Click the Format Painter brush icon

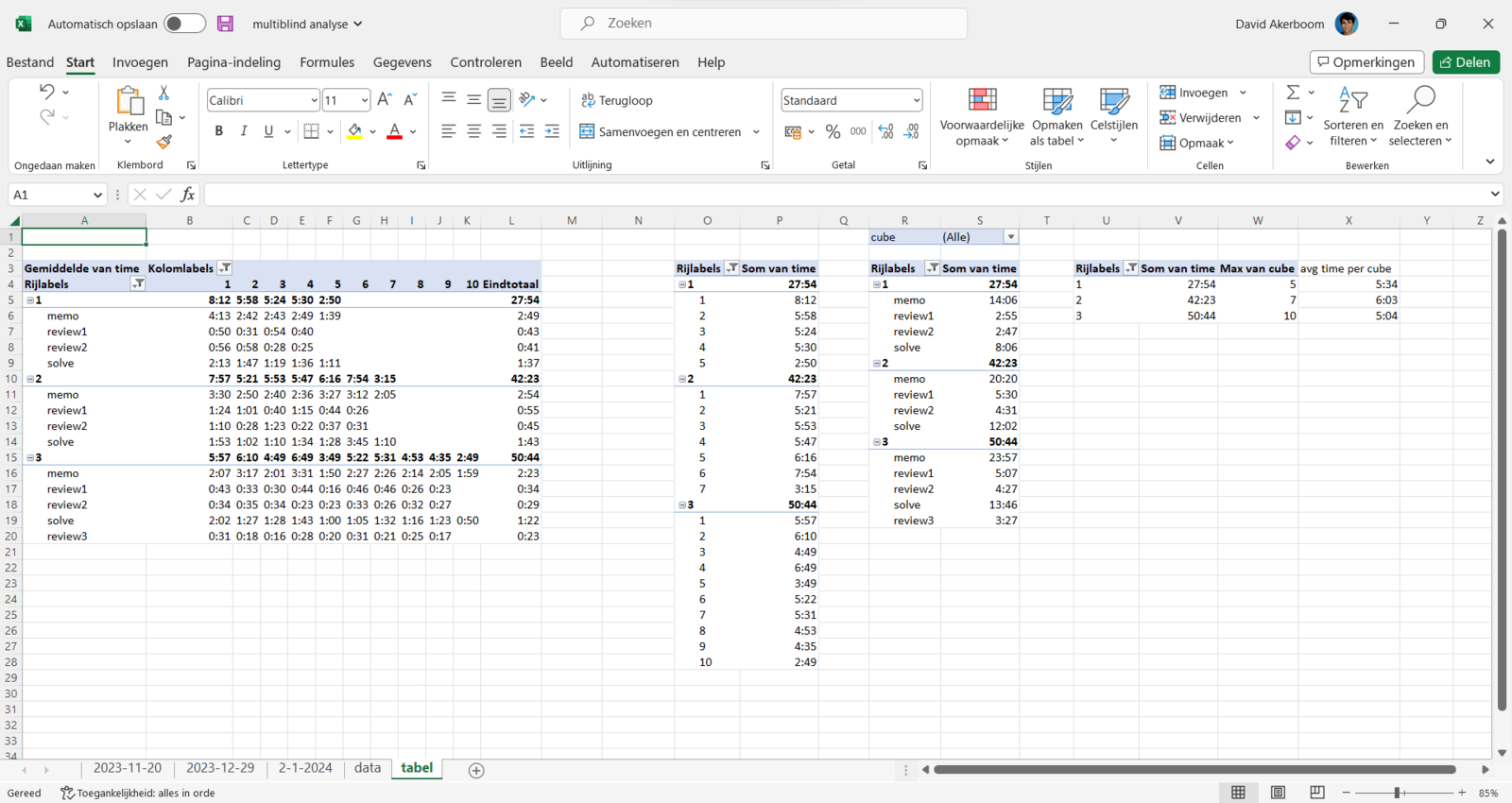point(164,142)
